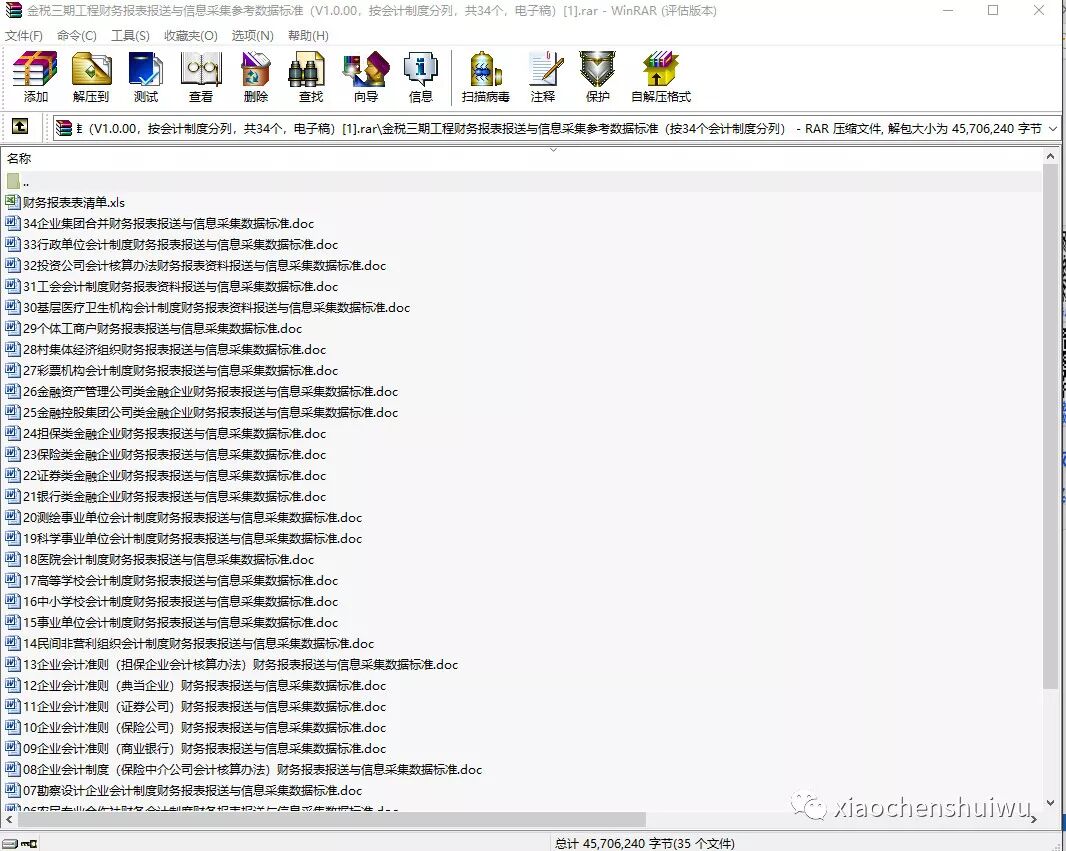Open the 帮助(H) menu

pos(308,35)
